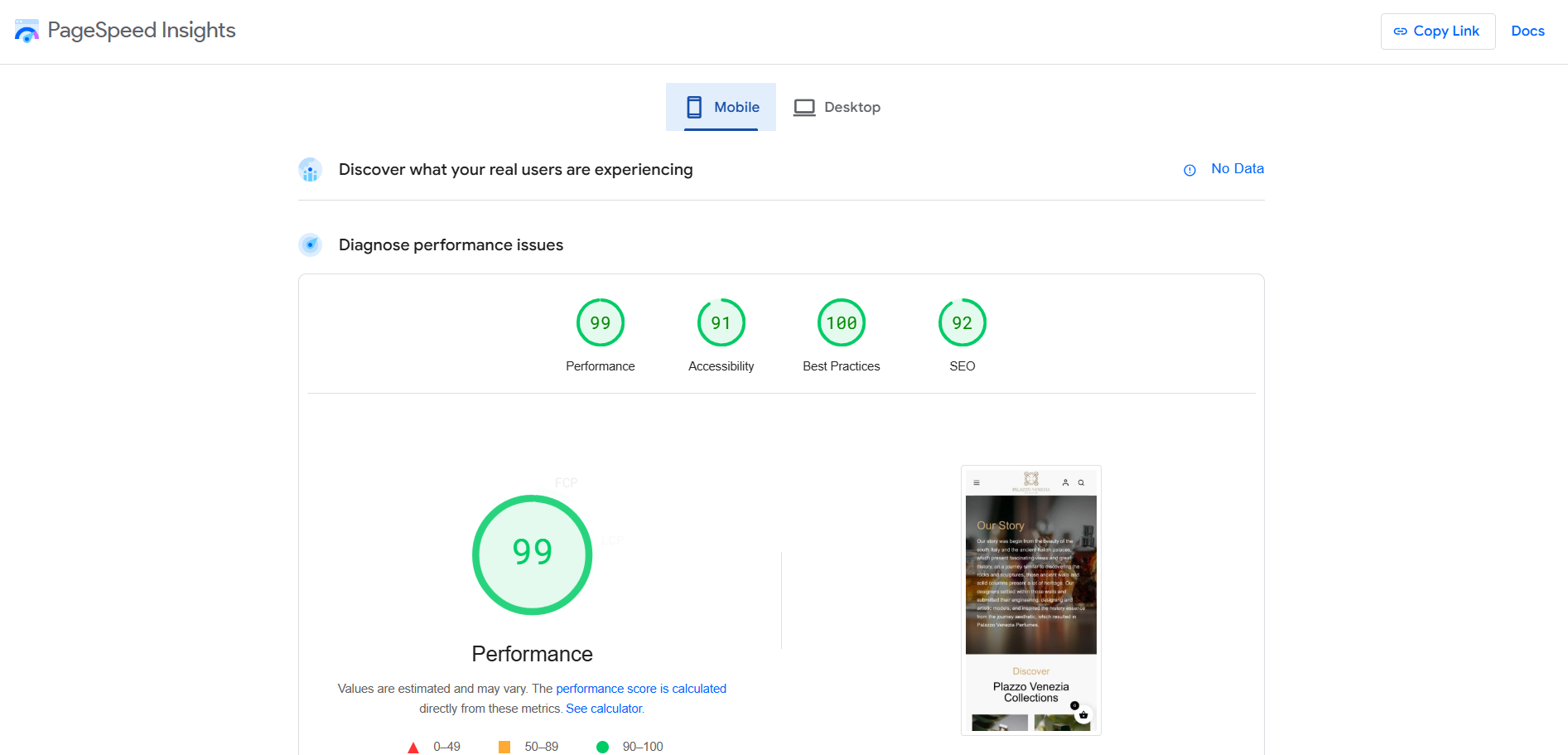The width and height of the screenshot is (1568, 755).
Task: Open the performance score is calculated link
Action: (x=640, y=689)
